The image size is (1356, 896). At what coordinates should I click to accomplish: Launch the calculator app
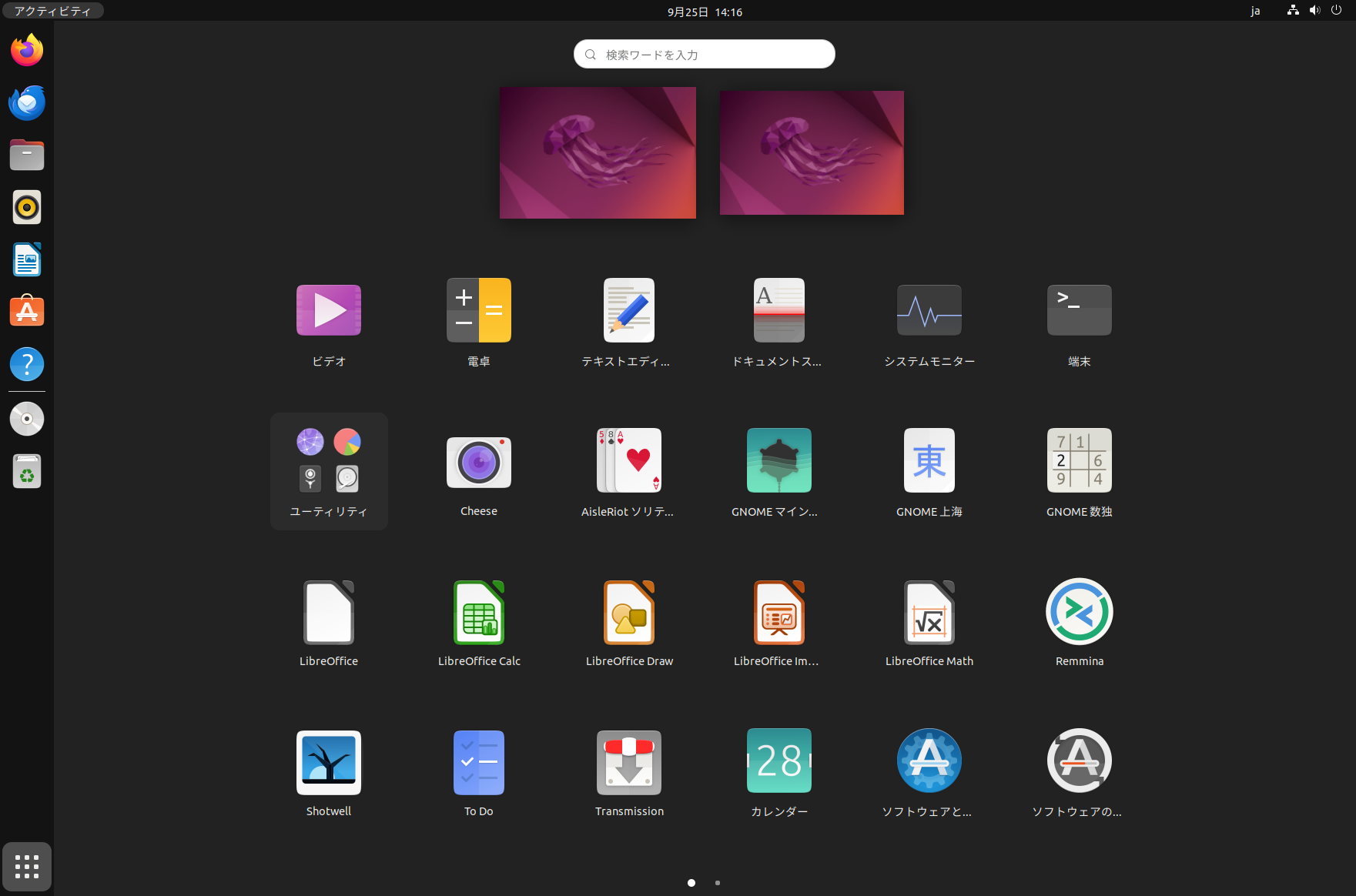(478, 311)
